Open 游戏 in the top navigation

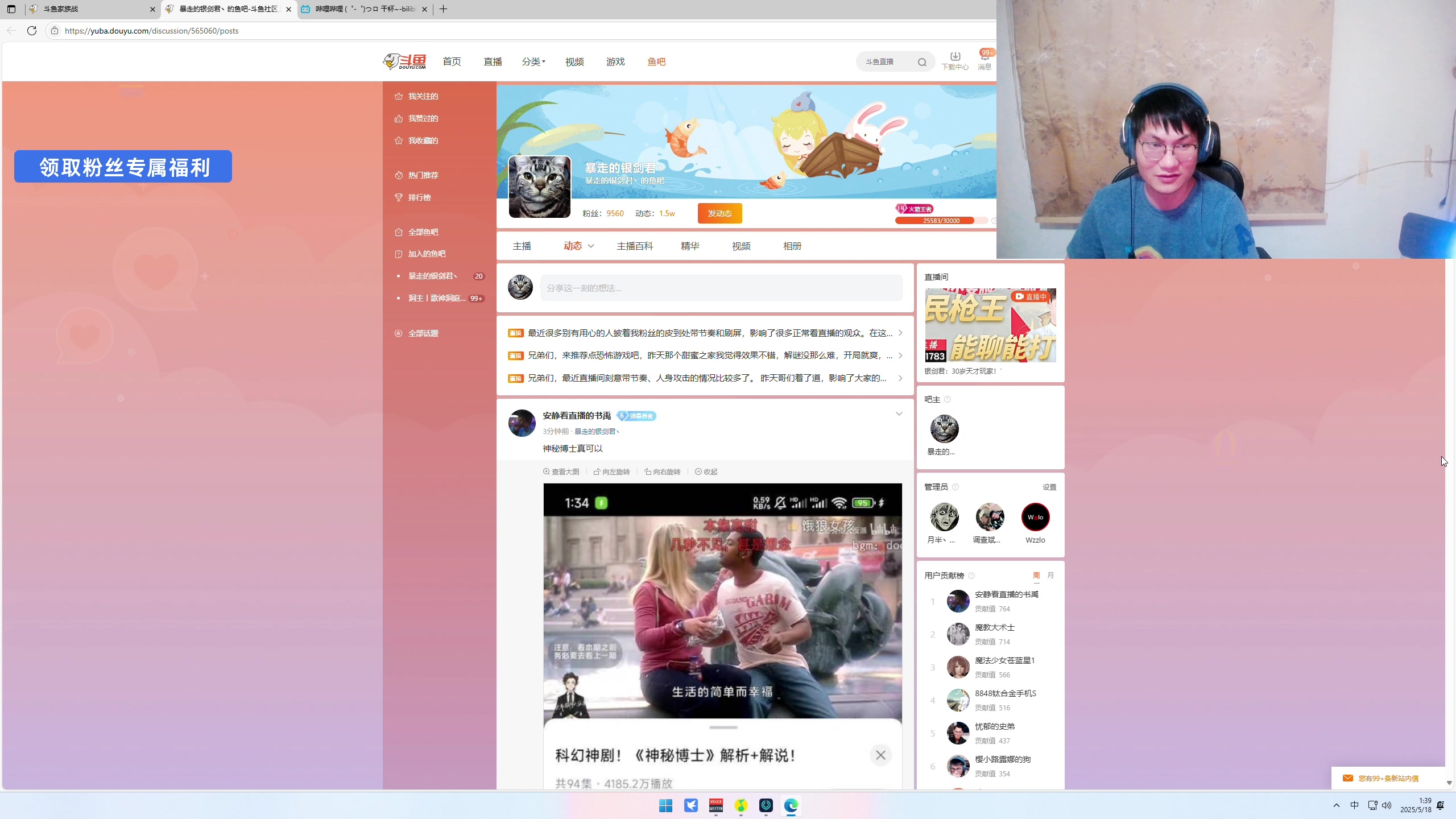click(x=615, y=61)
